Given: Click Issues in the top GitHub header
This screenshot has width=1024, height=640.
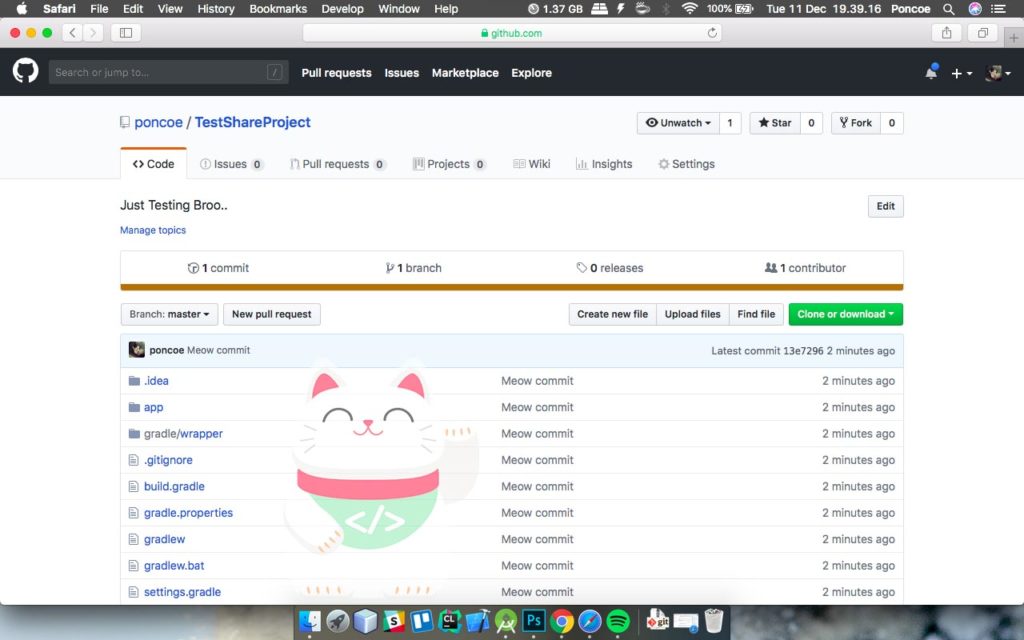Looking at the screenshot, I should (x=402, y=73).
